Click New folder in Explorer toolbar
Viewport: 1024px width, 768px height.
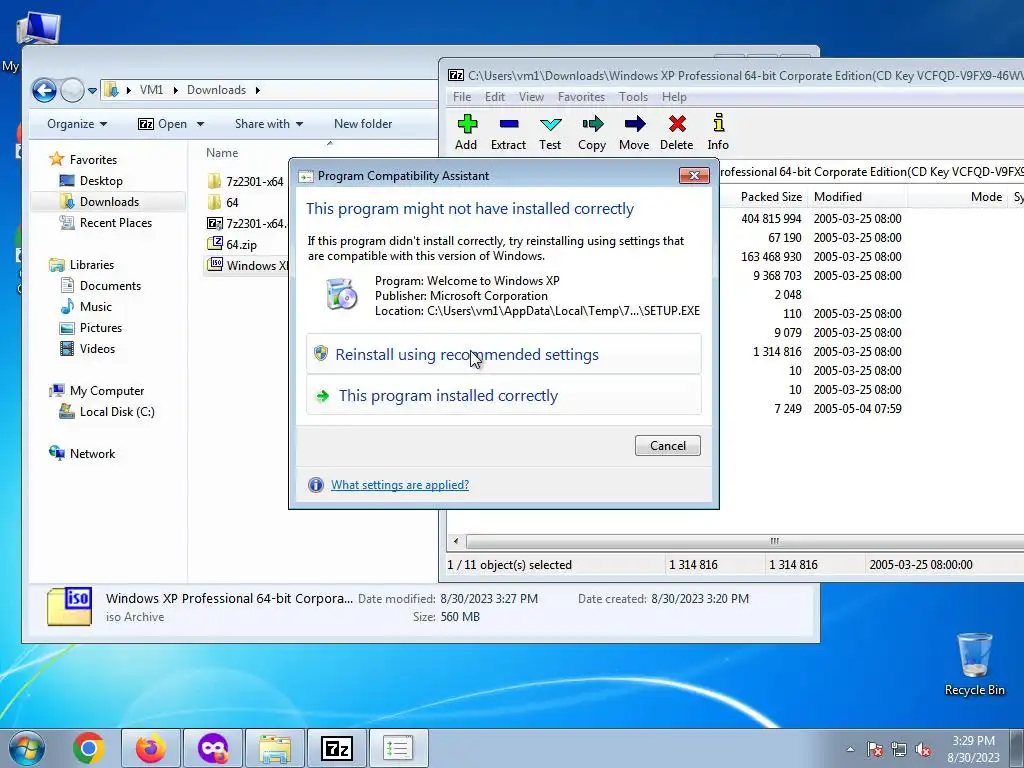point(363,123)
